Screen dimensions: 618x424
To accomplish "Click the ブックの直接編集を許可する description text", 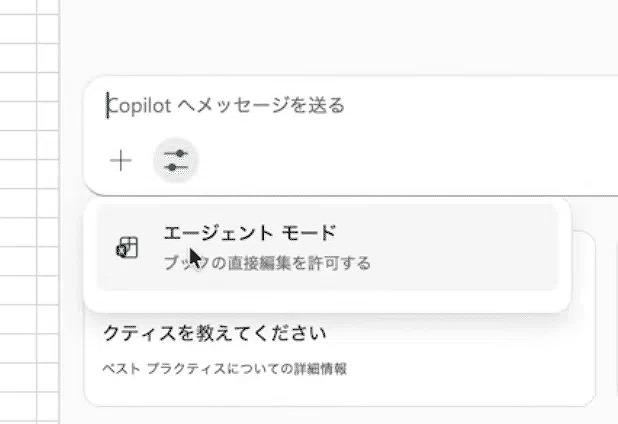I will tap(267, 263).
